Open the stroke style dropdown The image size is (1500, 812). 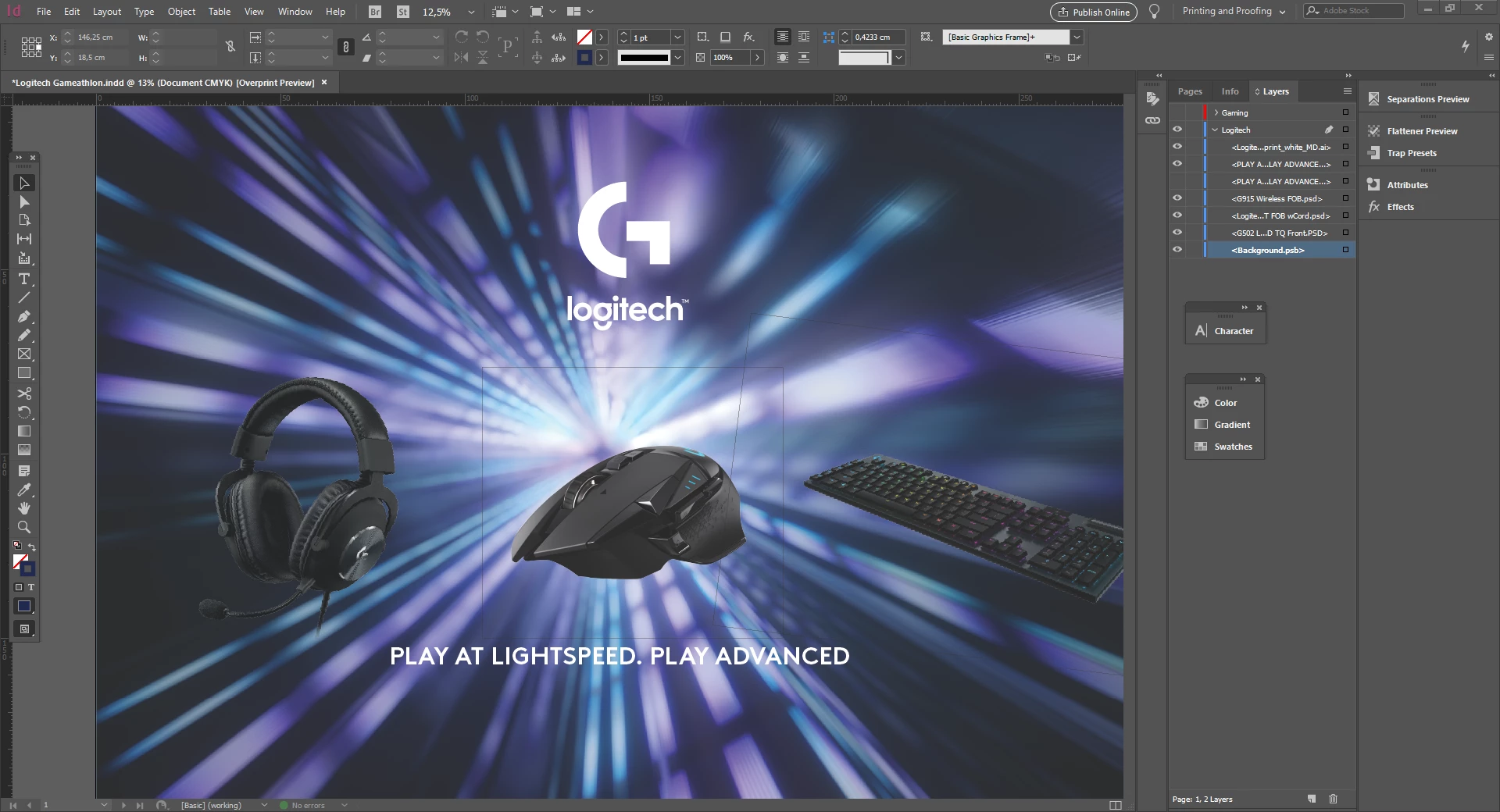[x=677, y=57]
